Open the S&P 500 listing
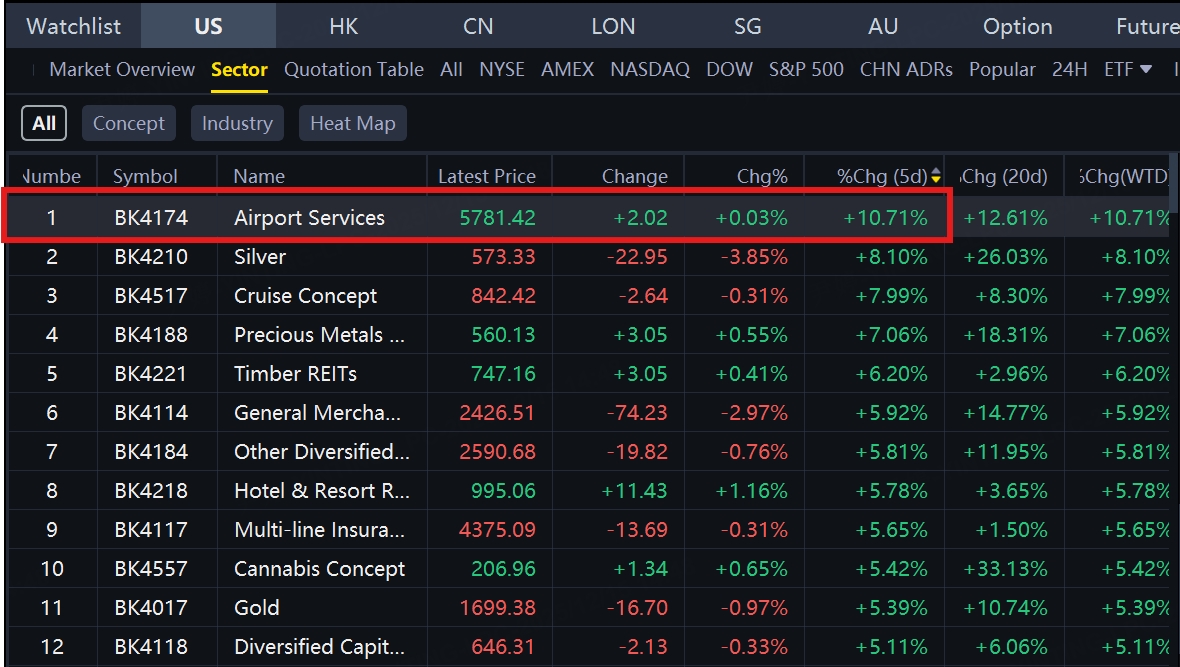Viewport: 1180px width, 667px height. tap(806, 70)
